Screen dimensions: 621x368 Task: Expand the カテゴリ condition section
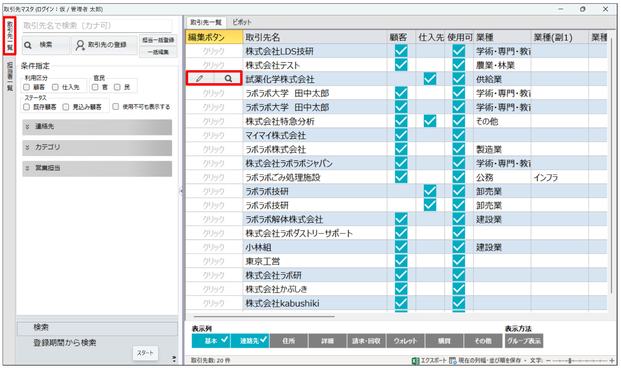pos(97,148)
